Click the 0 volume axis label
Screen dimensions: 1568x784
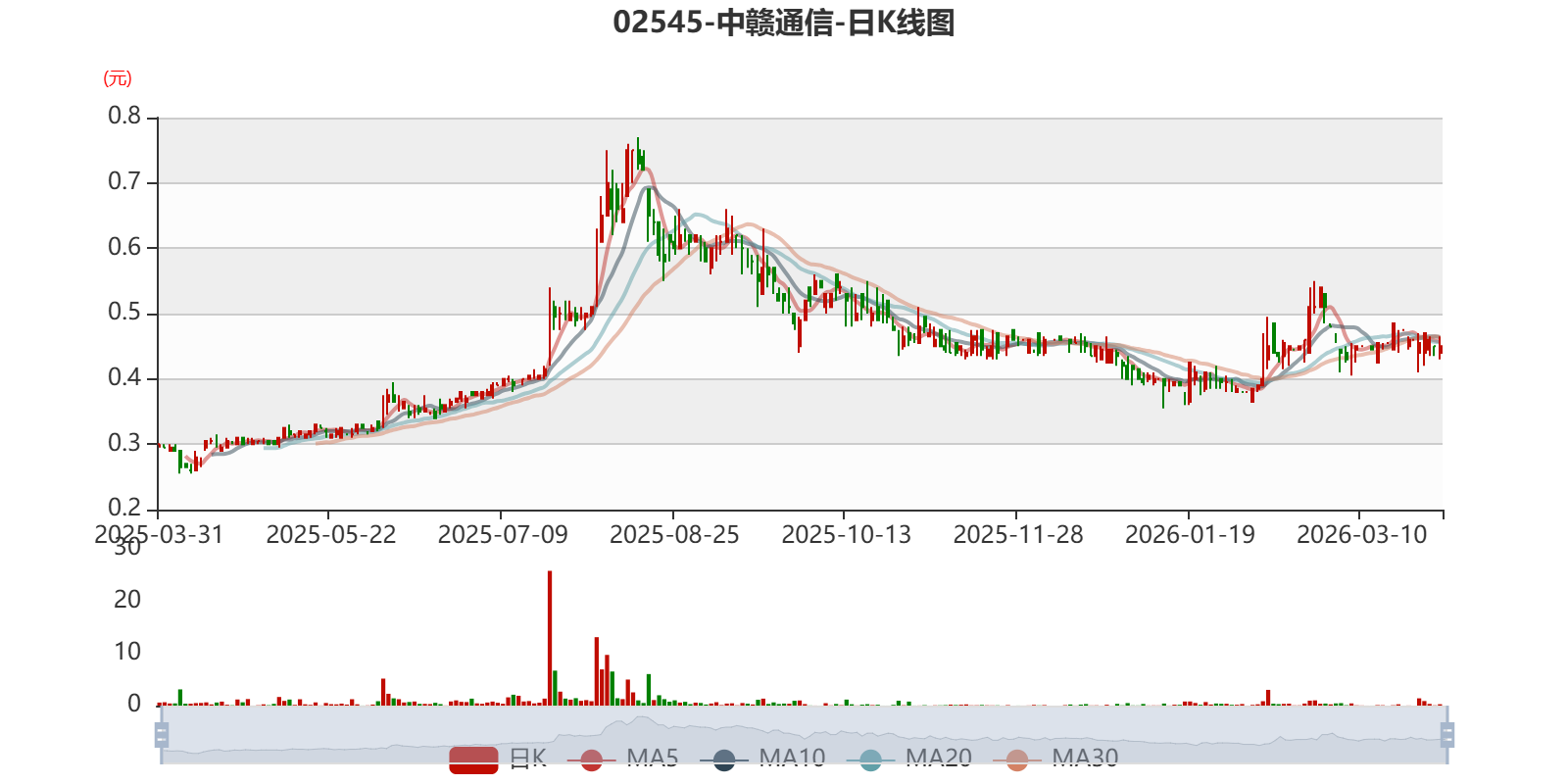point(134,704)
